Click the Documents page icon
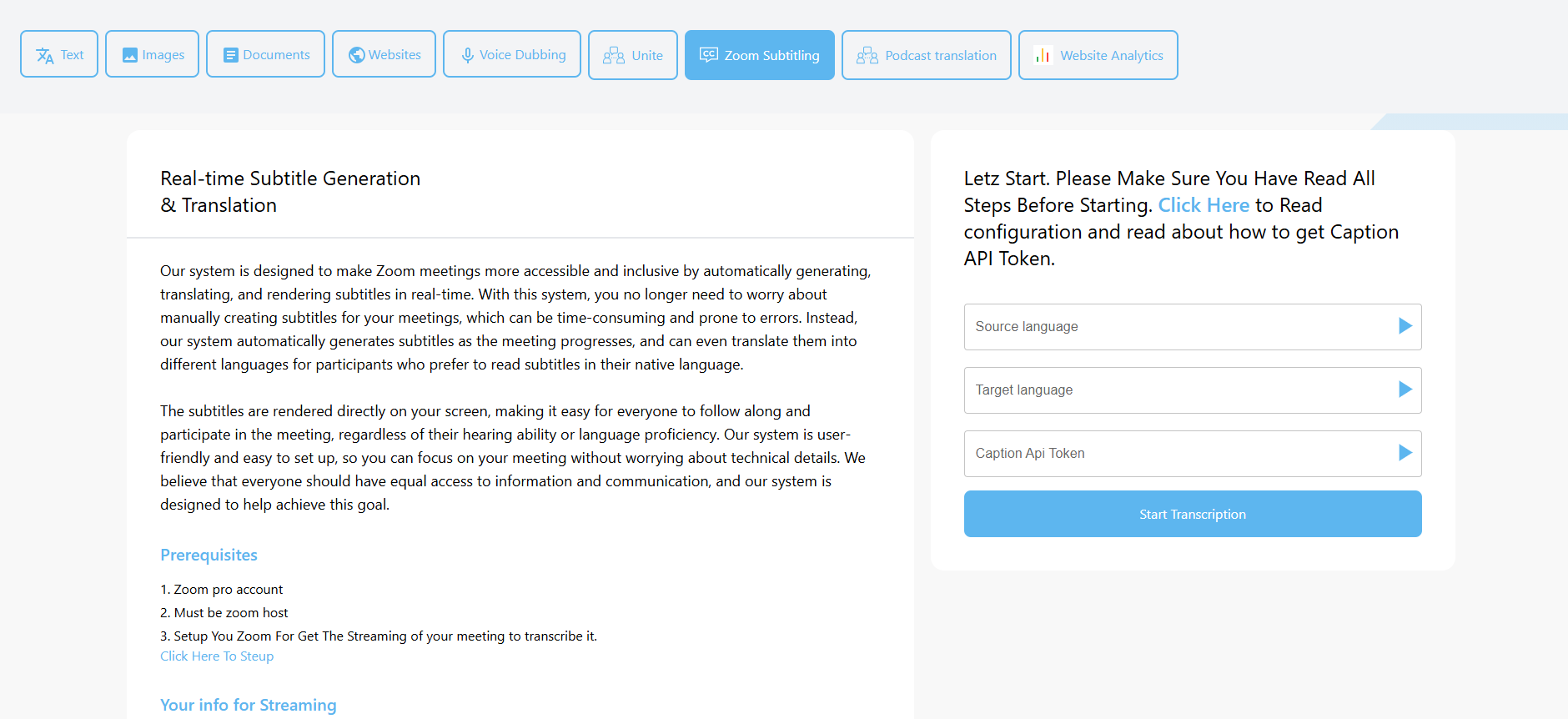 click(231, 55)
